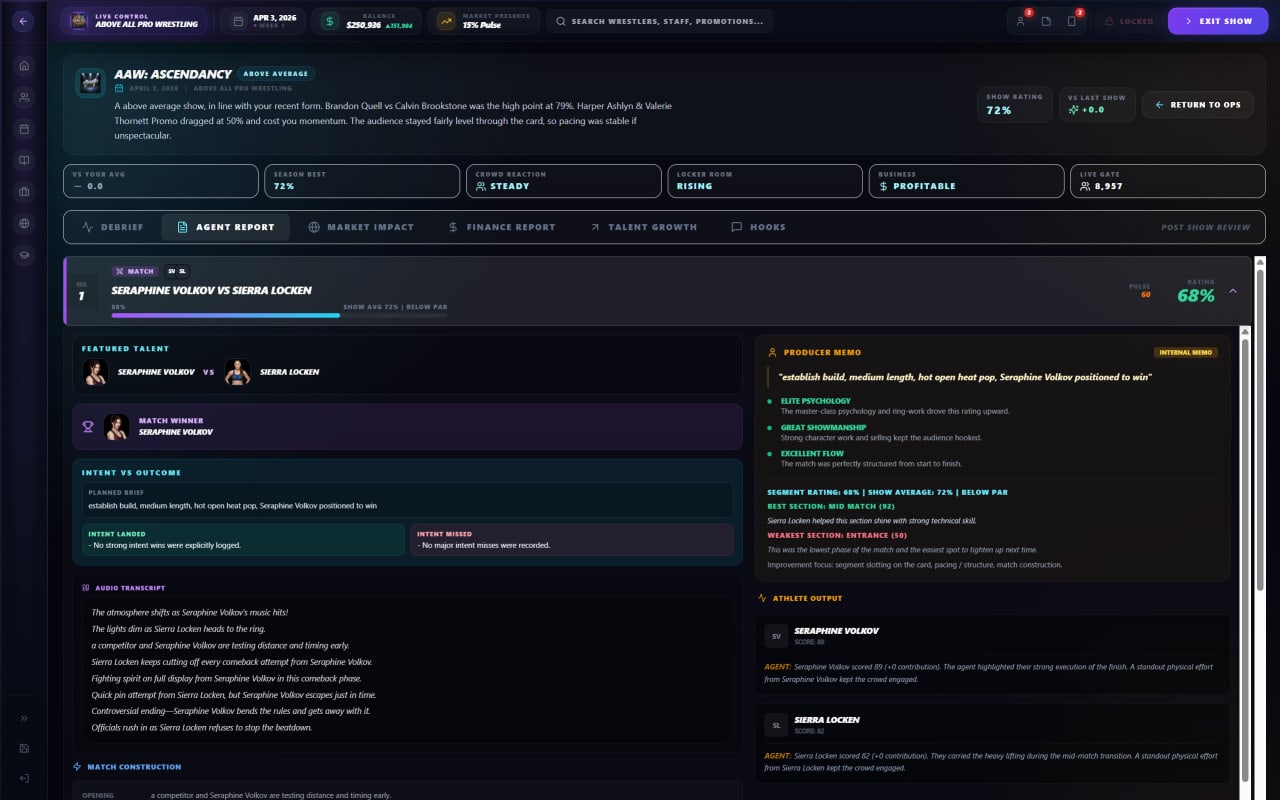This screenshot has width=1280, height=800.
Task: Switch to the Hooks tab
Action: coord(758,227)
